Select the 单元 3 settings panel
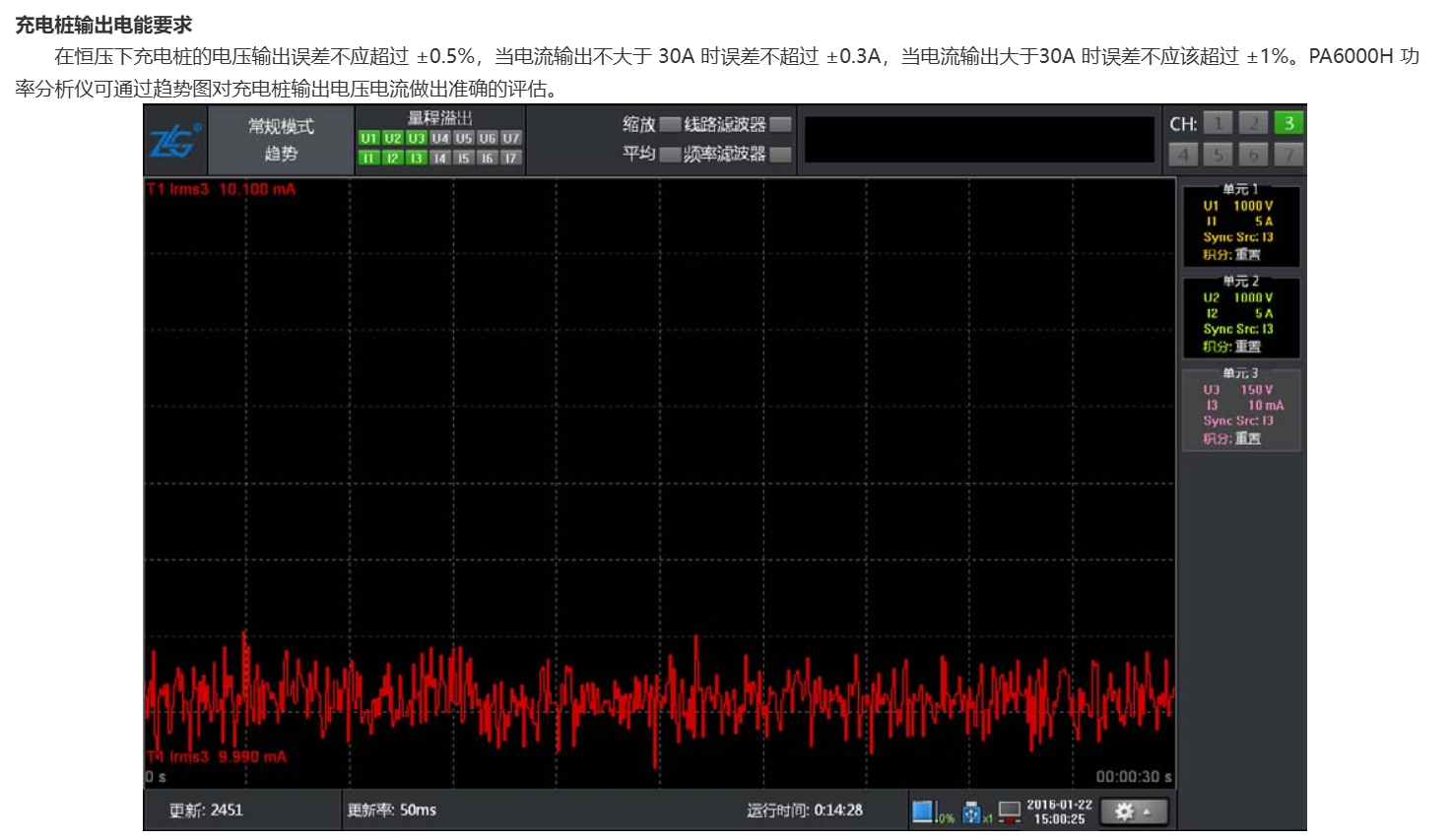1452x840 pixels. (1241, 409)
